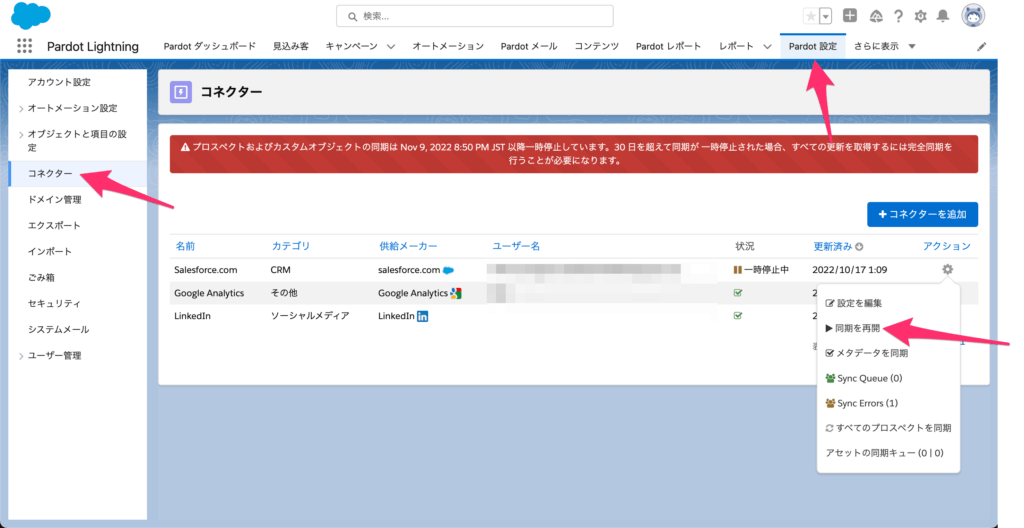Click the salesforce.com vendor cloud icon

[x=448, y=270]
